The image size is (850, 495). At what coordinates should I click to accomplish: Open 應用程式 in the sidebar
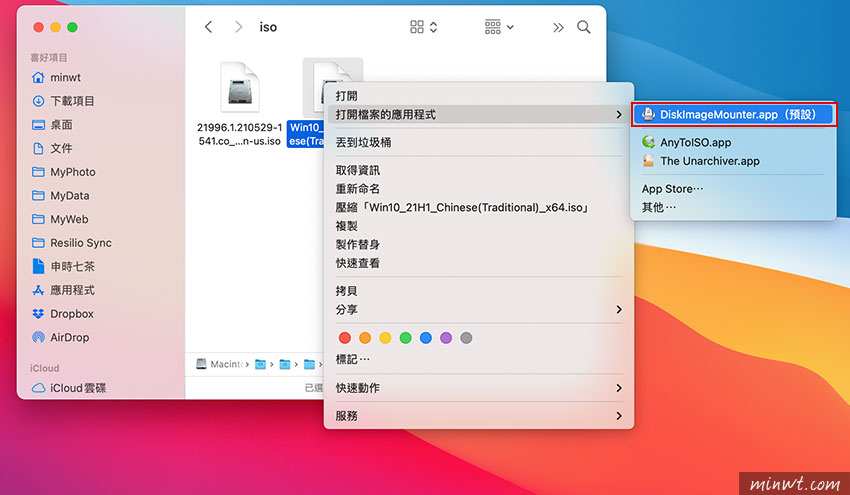pos(63,290)
